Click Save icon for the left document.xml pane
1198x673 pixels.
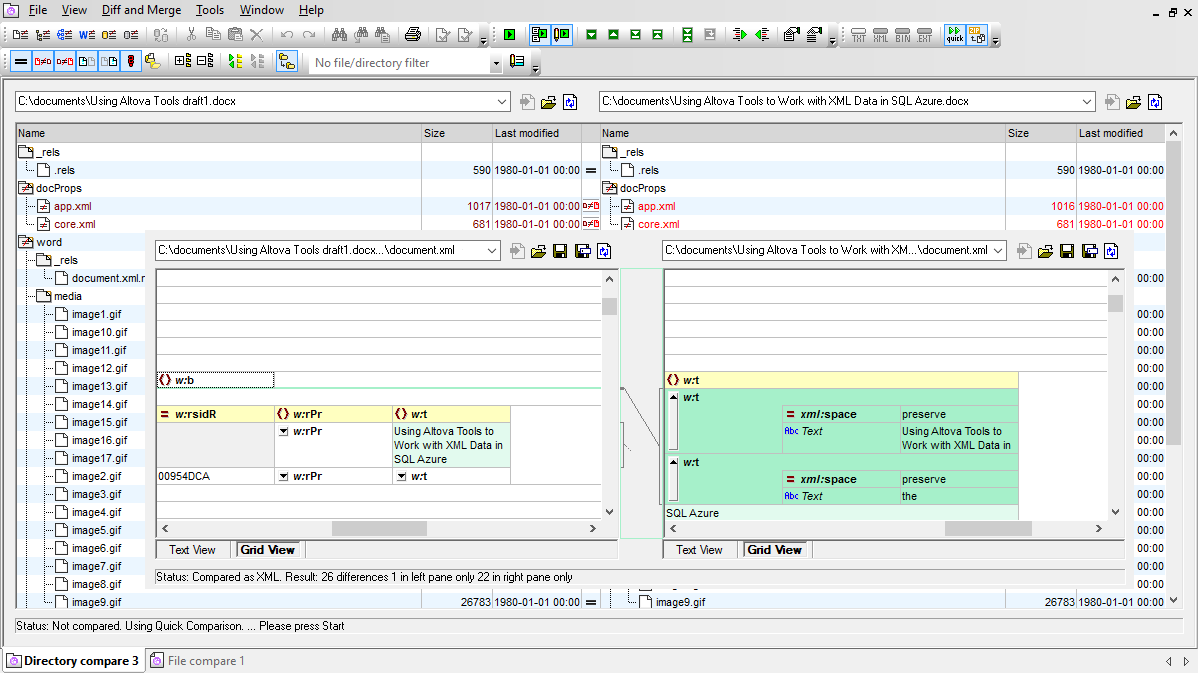point(560,251)
